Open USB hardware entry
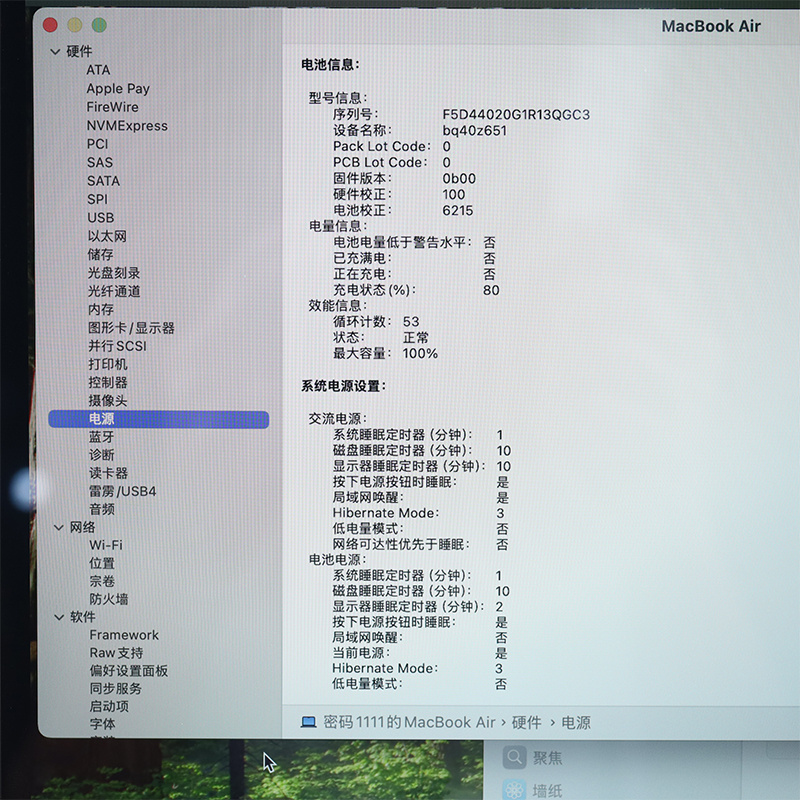The width and height of the screenshot is (800, 800). (101, 218)
